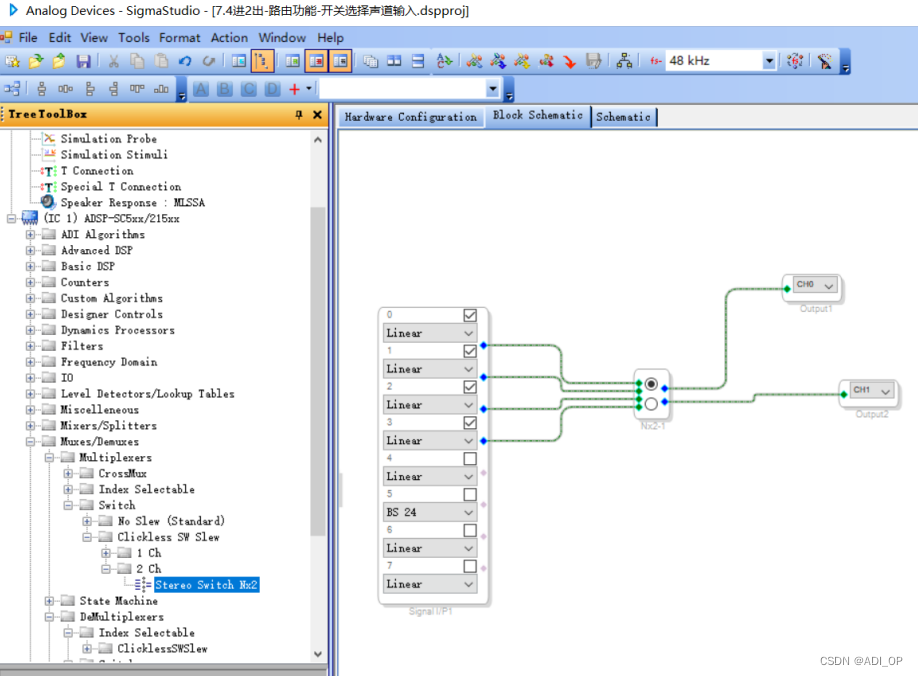Open the Action menu
The height and width of the screenshot is (676, 918).
click(x=230, y=38)
